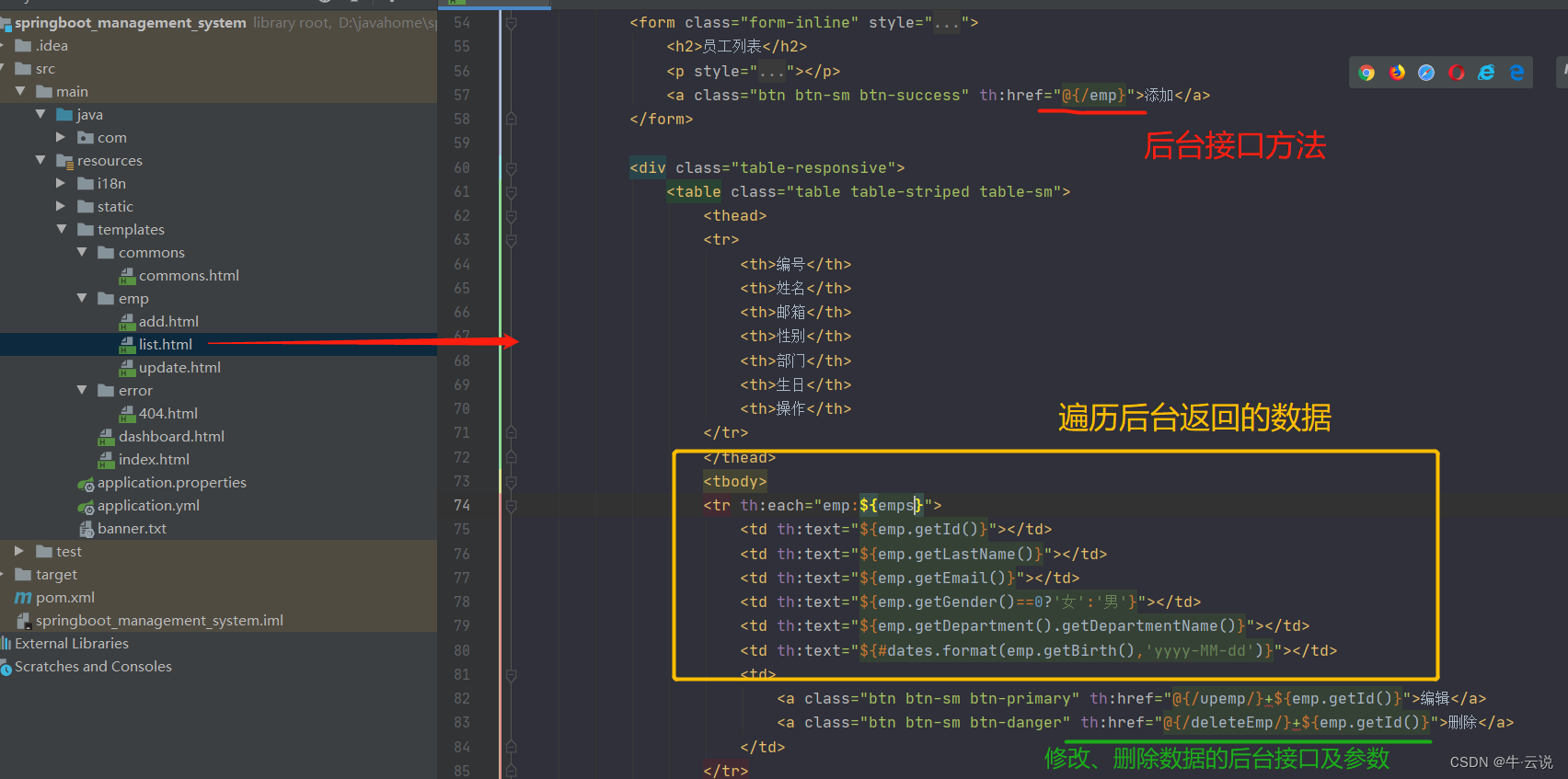
Task: Collapse the emp folder tree node
Action: pos(82,298)
